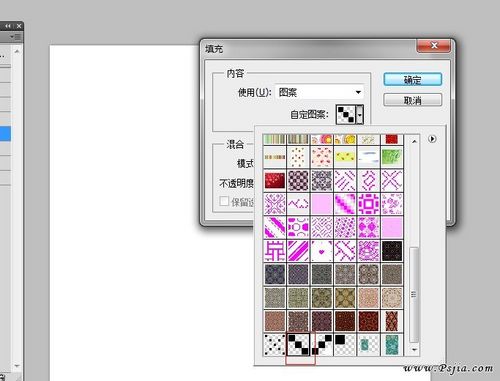This screenshot has height=381, width=500.
Task: Choose the narrow red diamond lattice pattern
Action: tap(392, 321)
